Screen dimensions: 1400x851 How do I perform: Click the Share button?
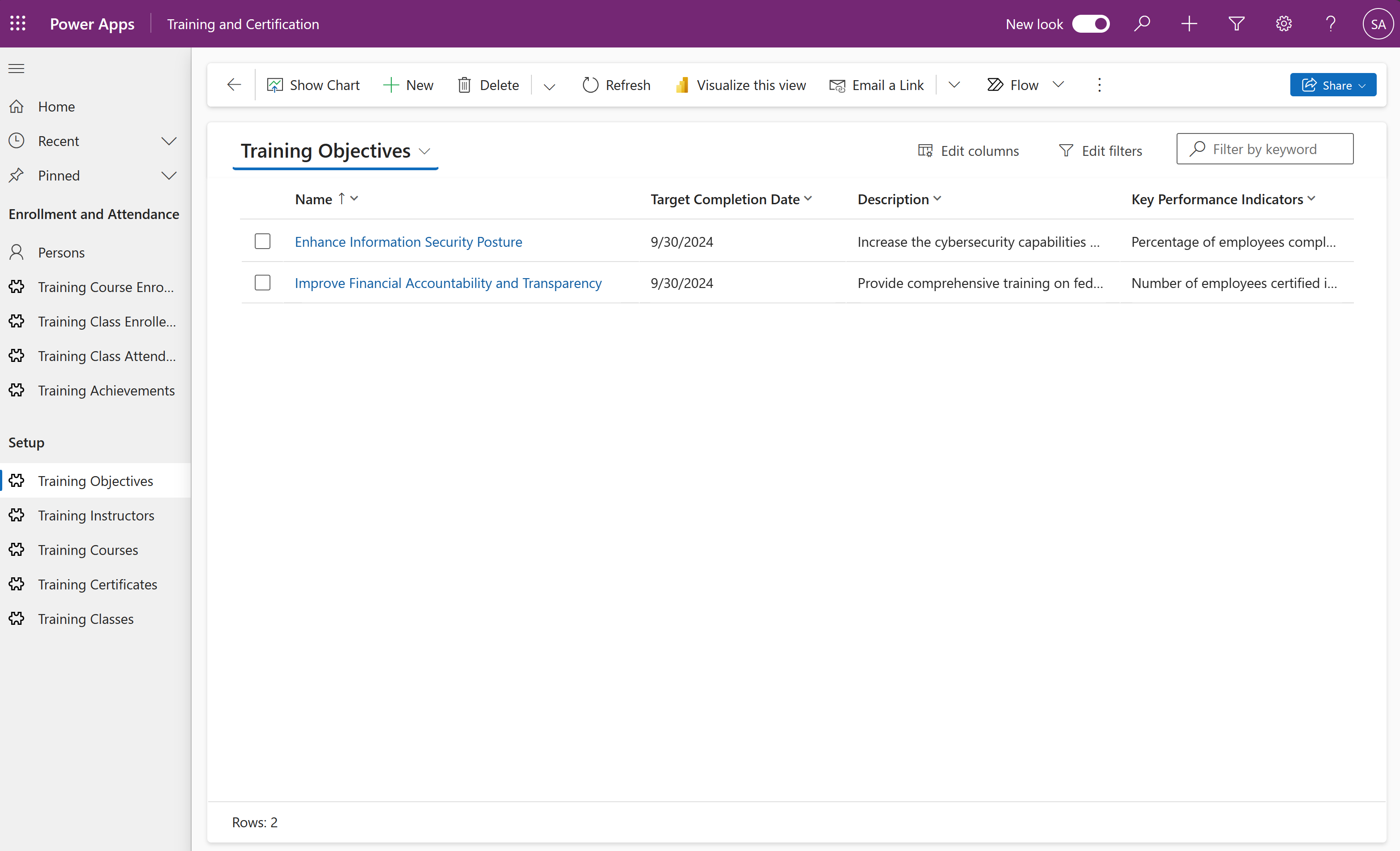(x=1333, y=85)
